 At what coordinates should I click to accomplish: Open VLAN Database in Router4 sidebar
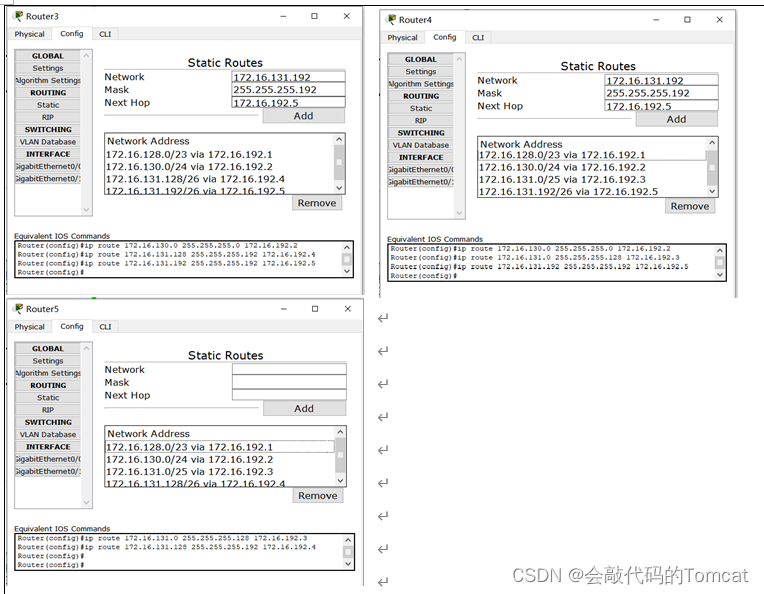[421, 145]
